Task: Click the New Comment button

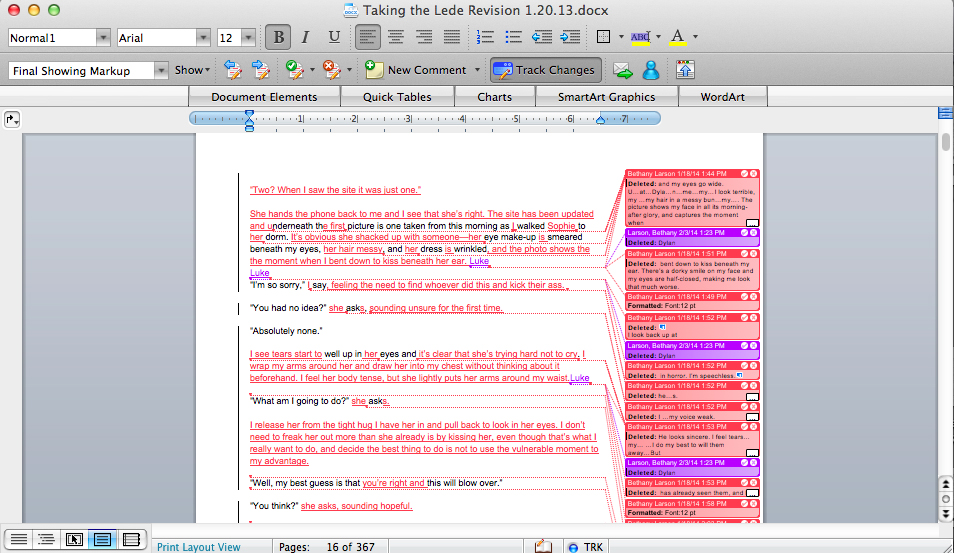Action: point(417,70)
